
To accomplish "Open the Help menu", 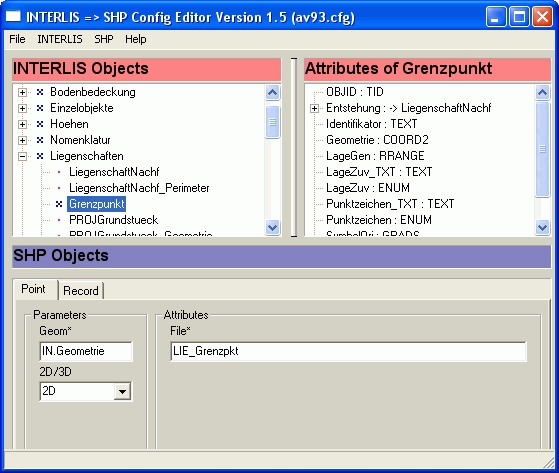I will (x=135, y=39).
